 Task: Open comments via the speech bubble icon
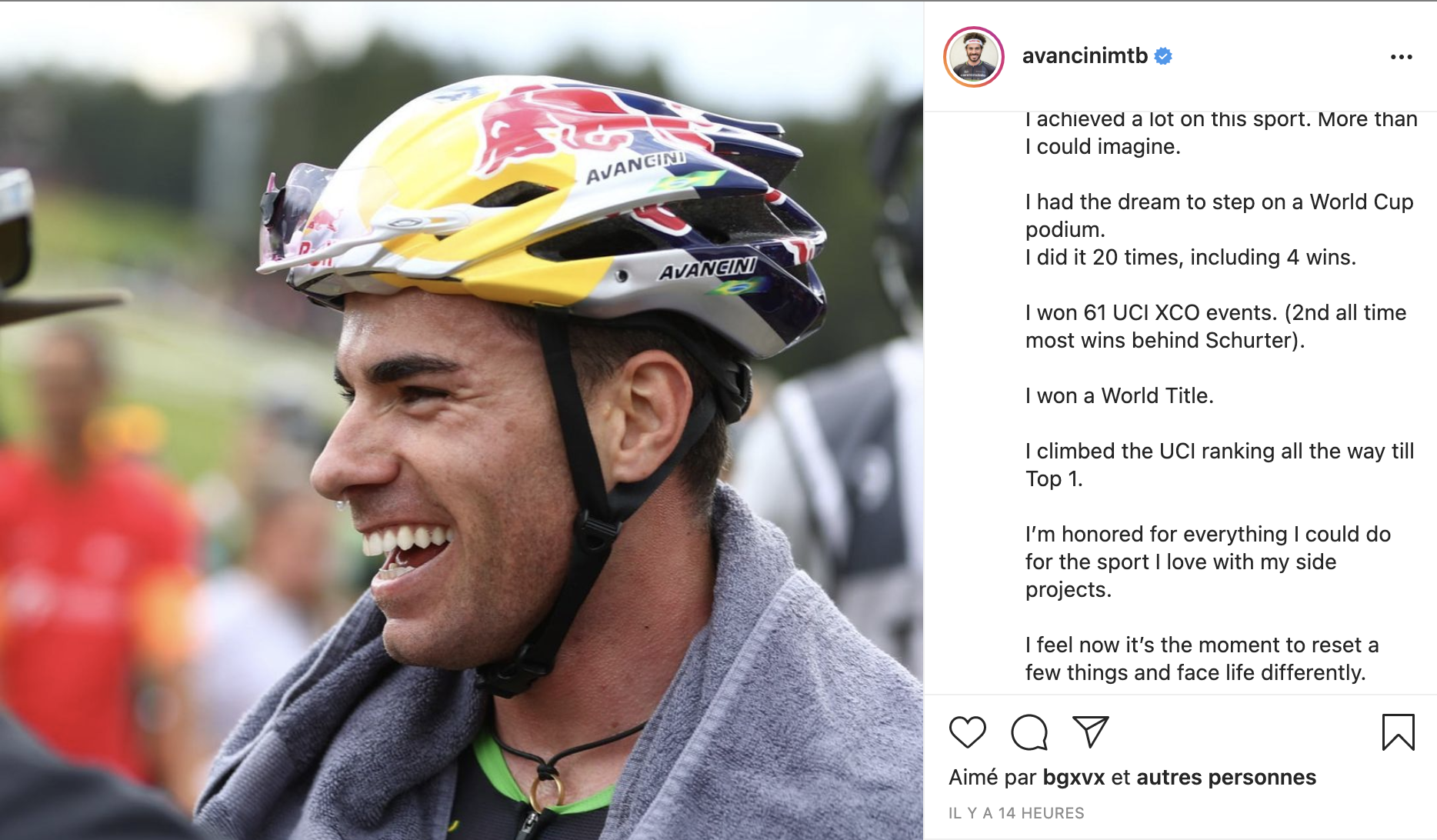1029,732
